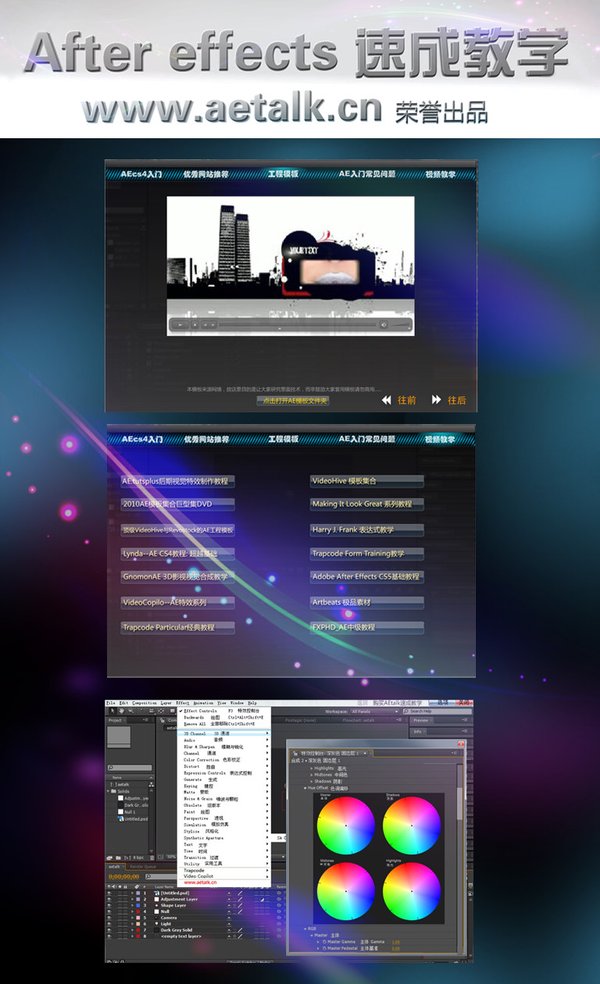Expand the Trapcode effects submenu

(224, 870)
